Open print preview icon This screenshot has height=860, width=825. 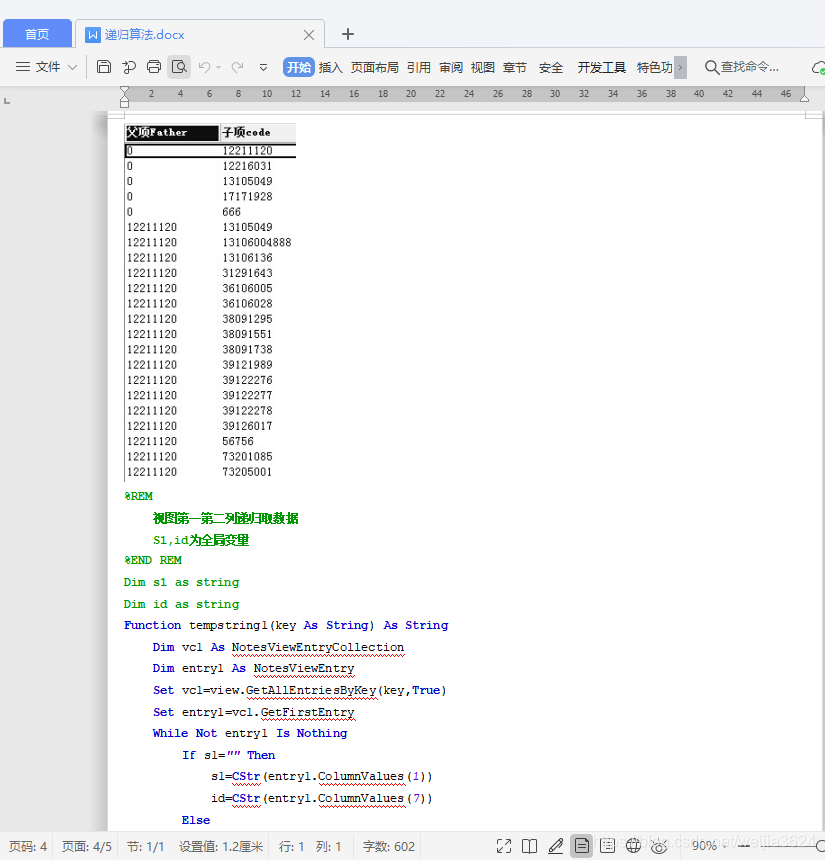click(x=179, y=67)
